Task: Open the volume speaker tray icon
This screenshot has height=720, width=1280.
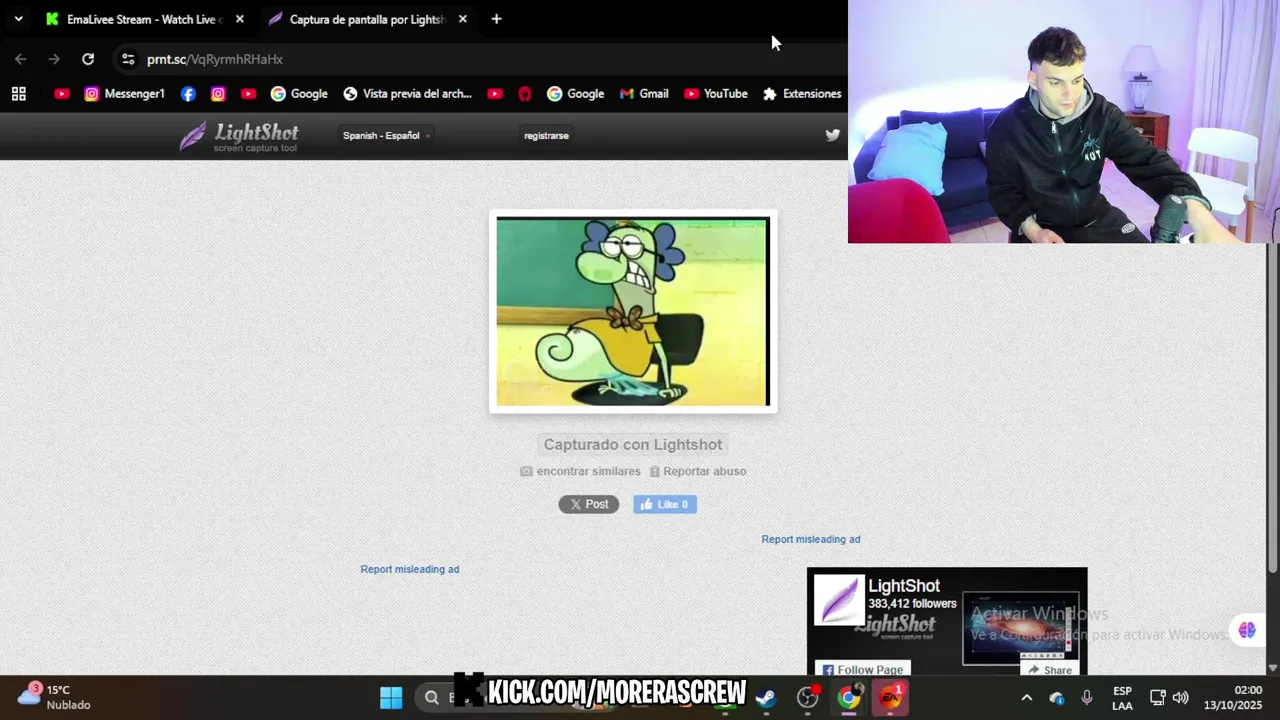Action: [x=1181, y=698]
